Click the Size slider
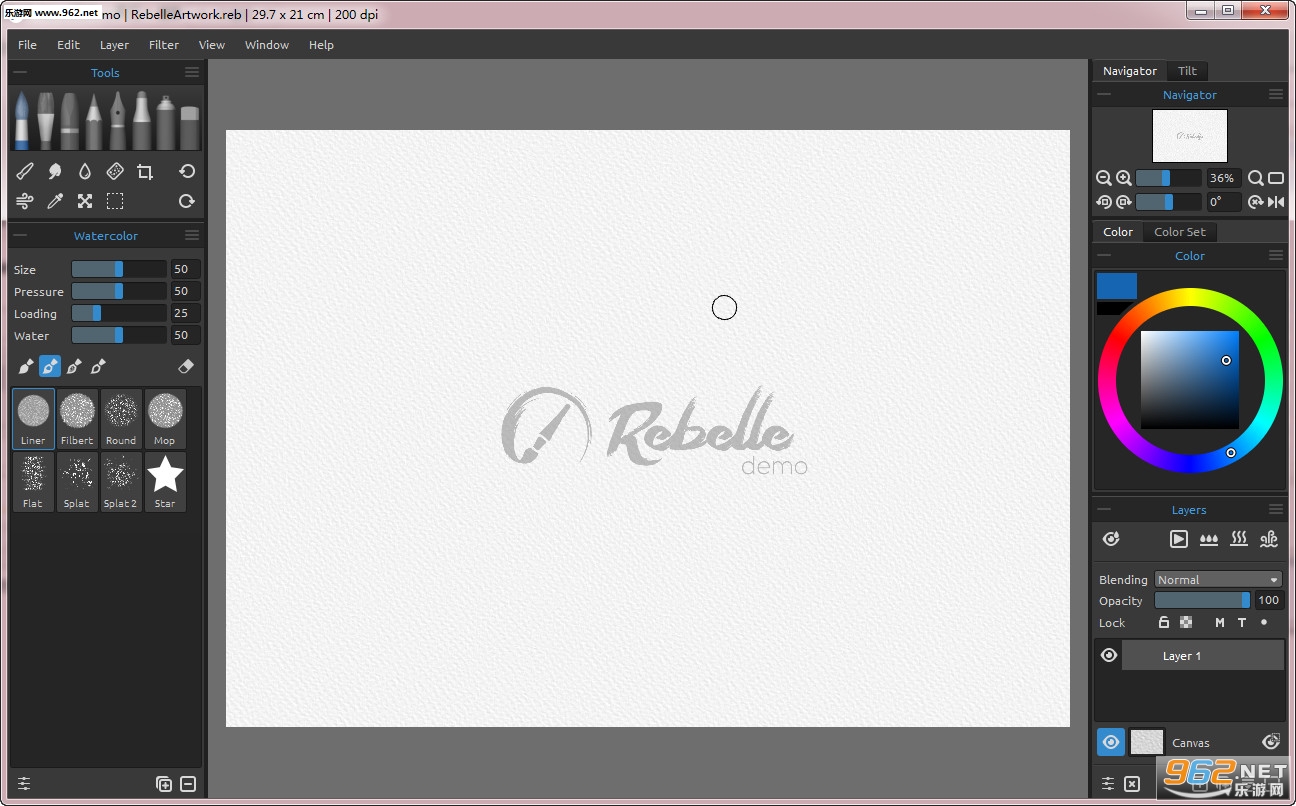The width and height of the screenshot is (1296, 806). pyautogui.click(x=119, y=269)
